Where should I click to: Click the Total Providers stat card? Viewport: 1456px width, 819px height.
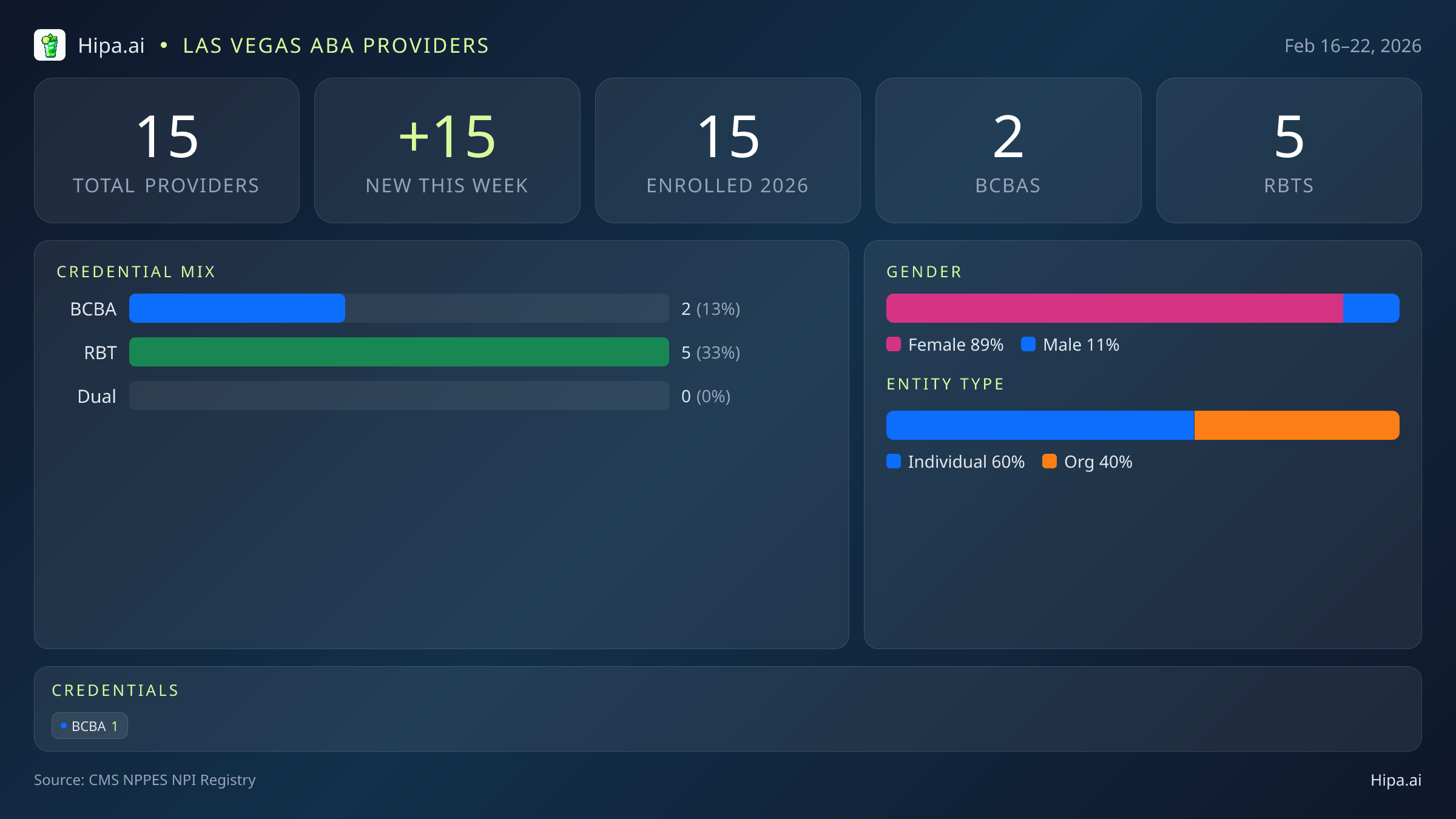[x=167, y=150]
